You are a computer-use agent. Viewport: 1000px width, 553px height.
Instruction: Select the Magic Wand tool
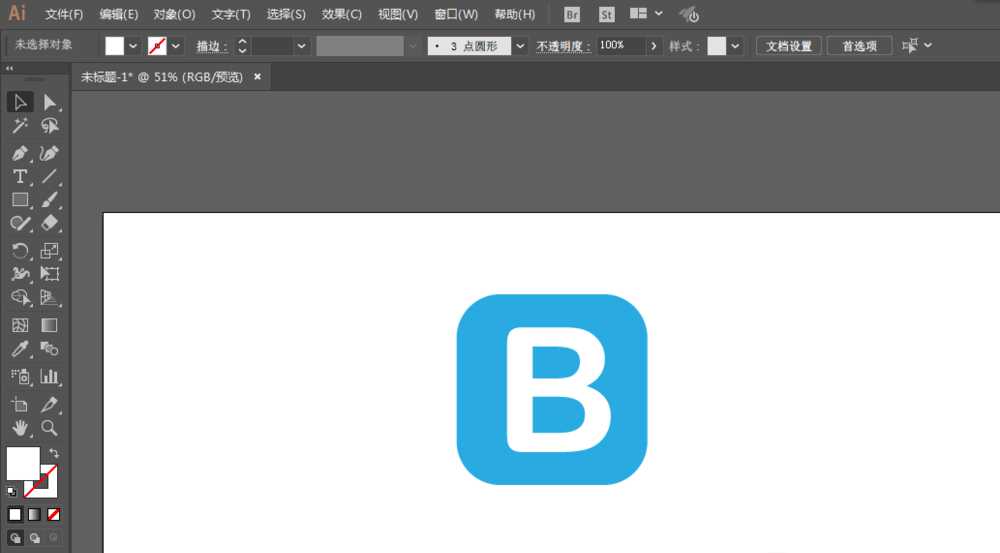(x=20, y=126)
